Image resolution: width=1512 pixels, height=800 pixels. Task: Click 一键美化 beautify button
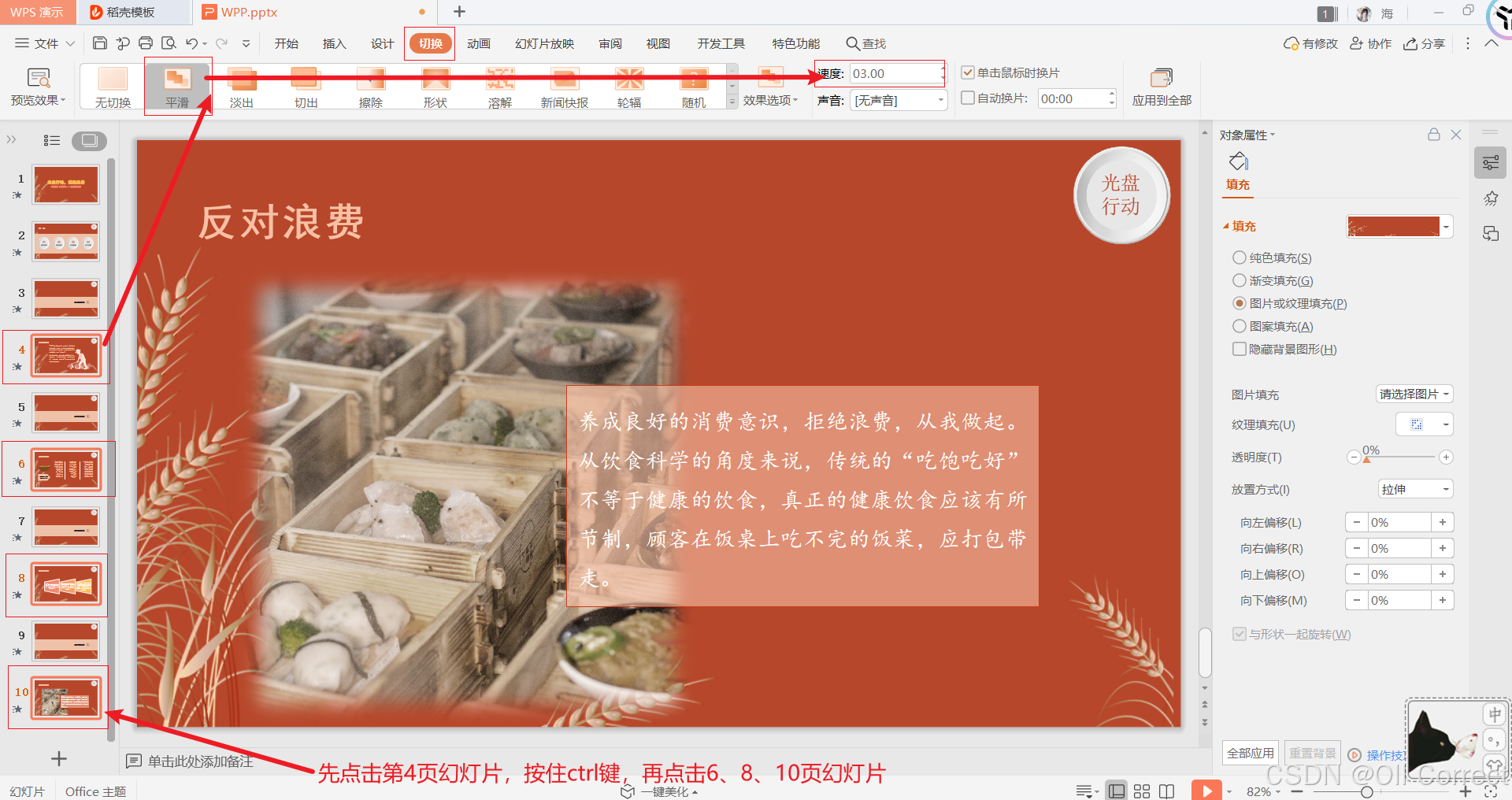point(660,791)
